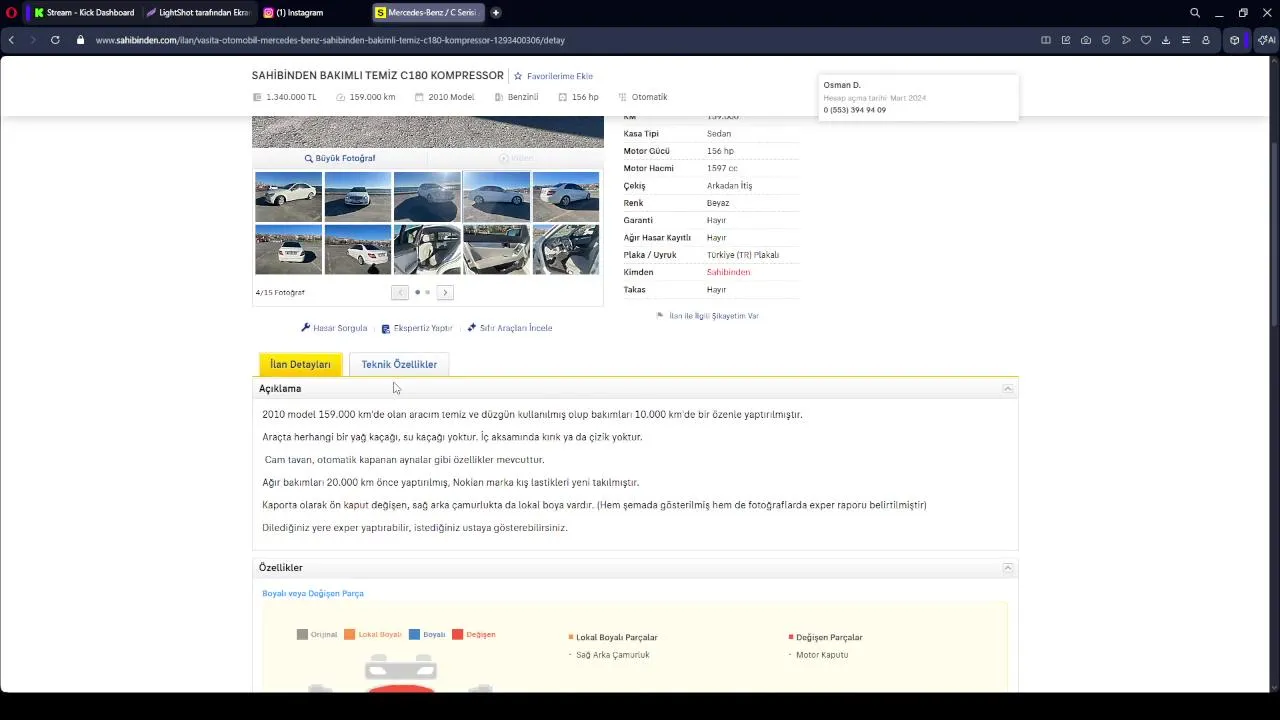This screenshot has width=1280, height=720.
Task: Take a snapshot with camera icon
Action: tap(1086, 40)
